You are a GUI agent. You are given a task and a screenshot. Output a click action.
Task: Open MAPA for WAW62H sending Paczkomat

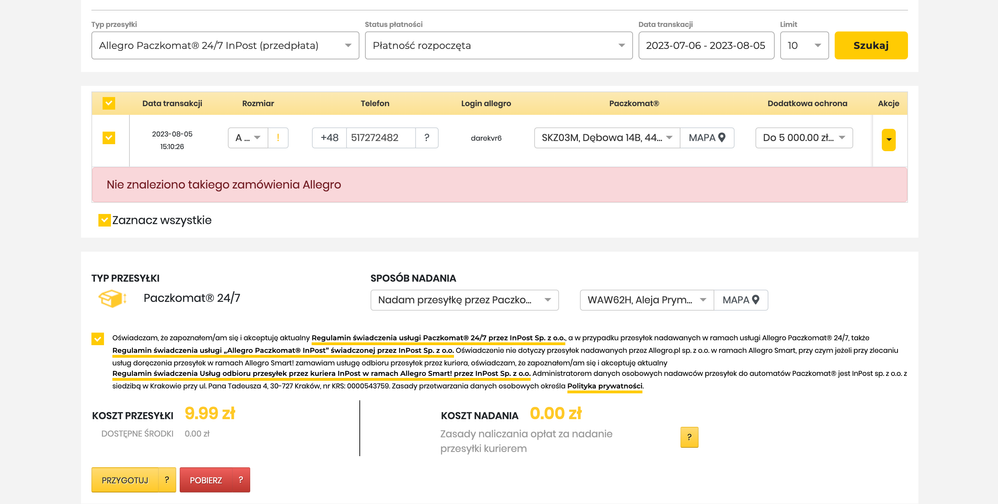coord(741,300)
